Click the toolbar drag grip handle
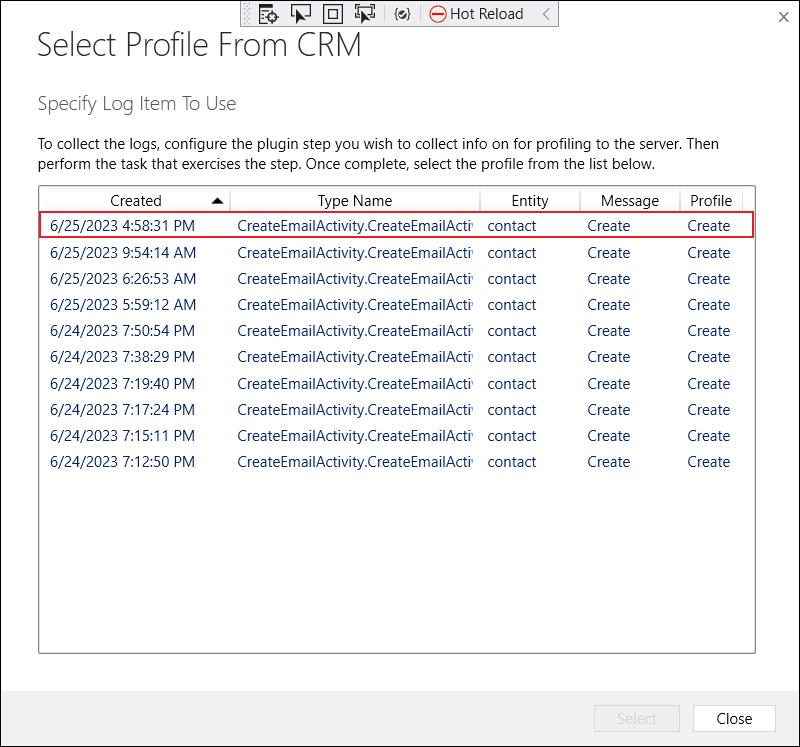 247,14
